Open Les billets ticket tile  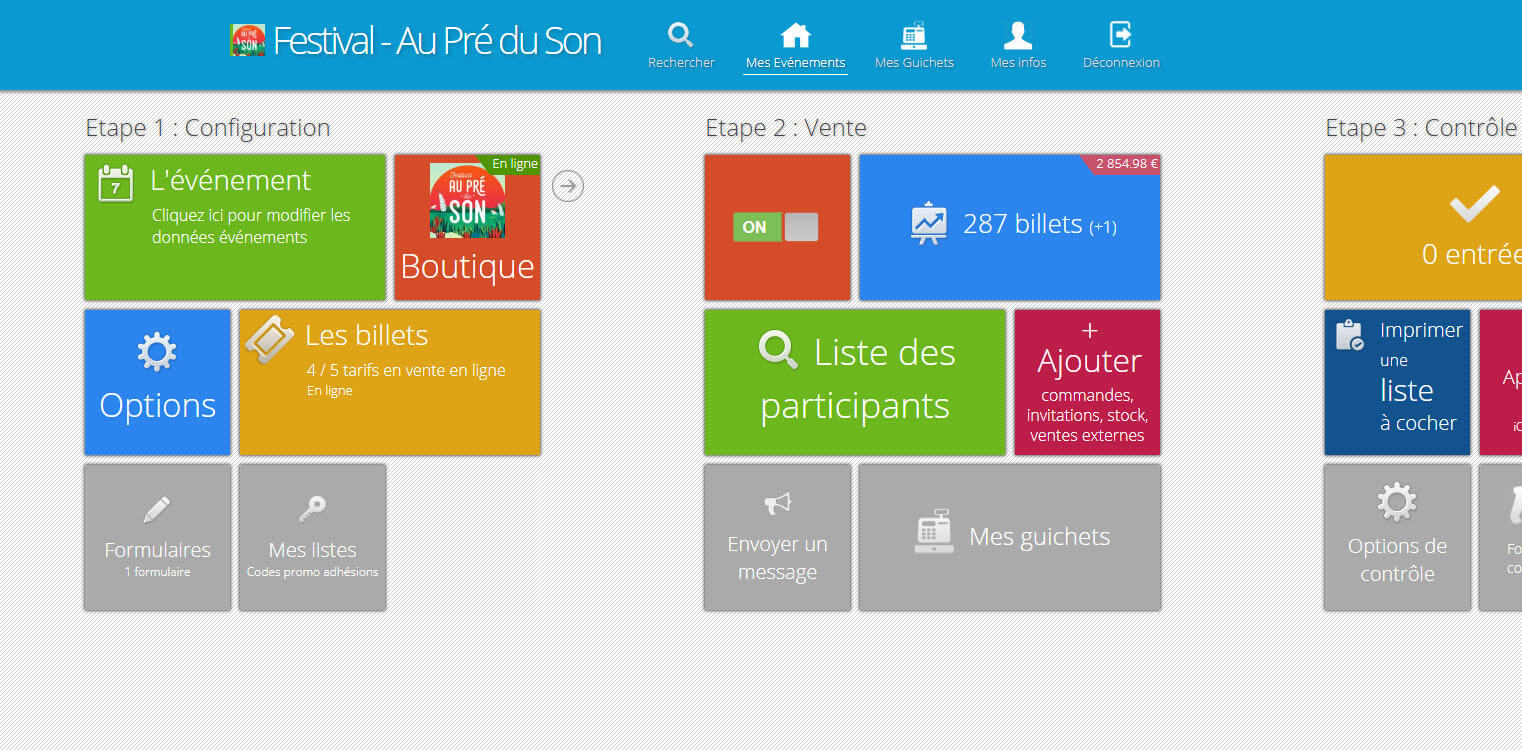pos(389,382)
